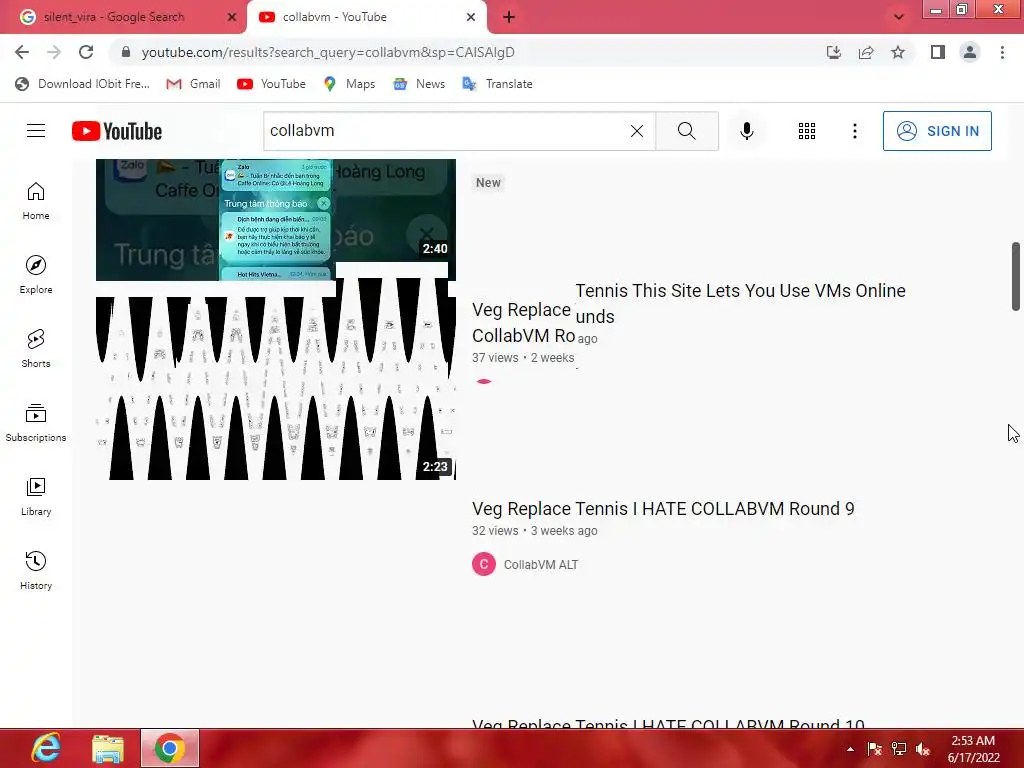Viewport: 1024px width, 768px height.
Task: Open a new tab
Action: pyautogui.click(x=509, y=17)
